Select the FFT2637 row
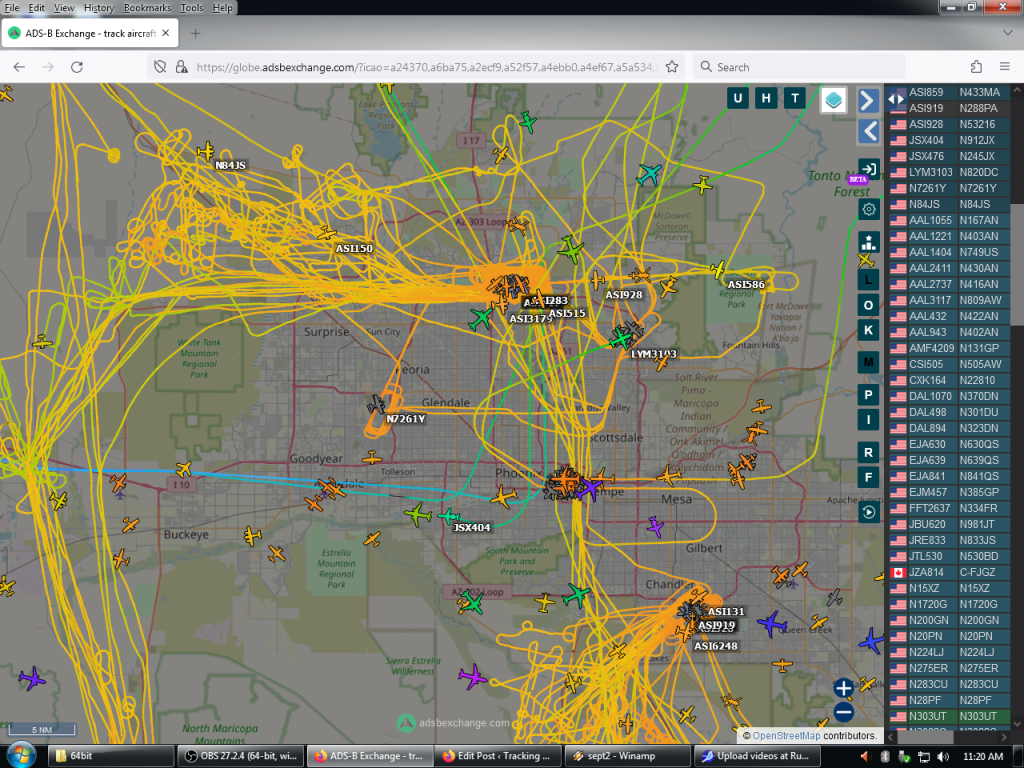1024x768 pixels. (x=950, y=508)
